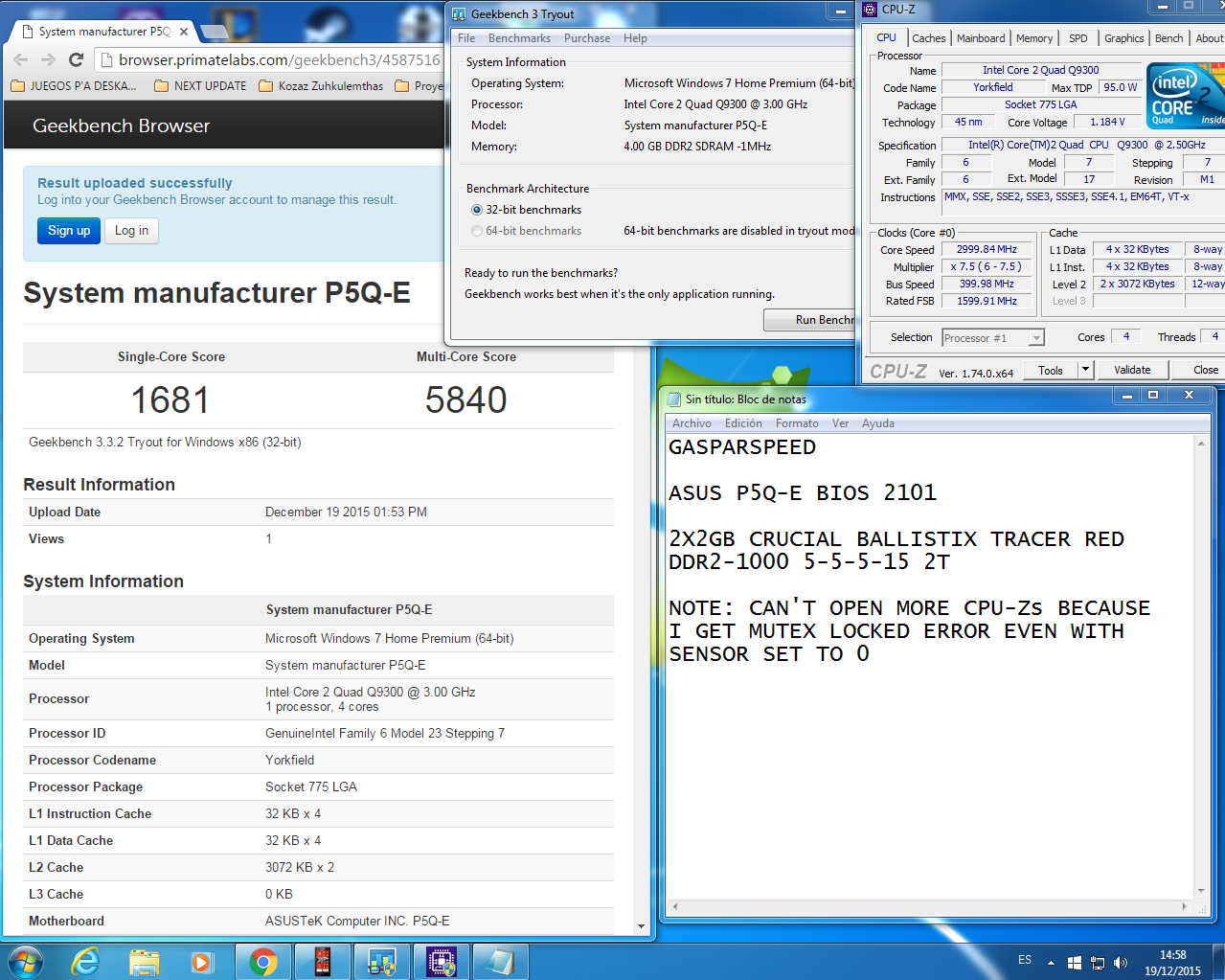The width and height of the screenshot is (1225, 980).
Task: Switch to CPU-Z in the taskbar
Action: coord(441,961)
